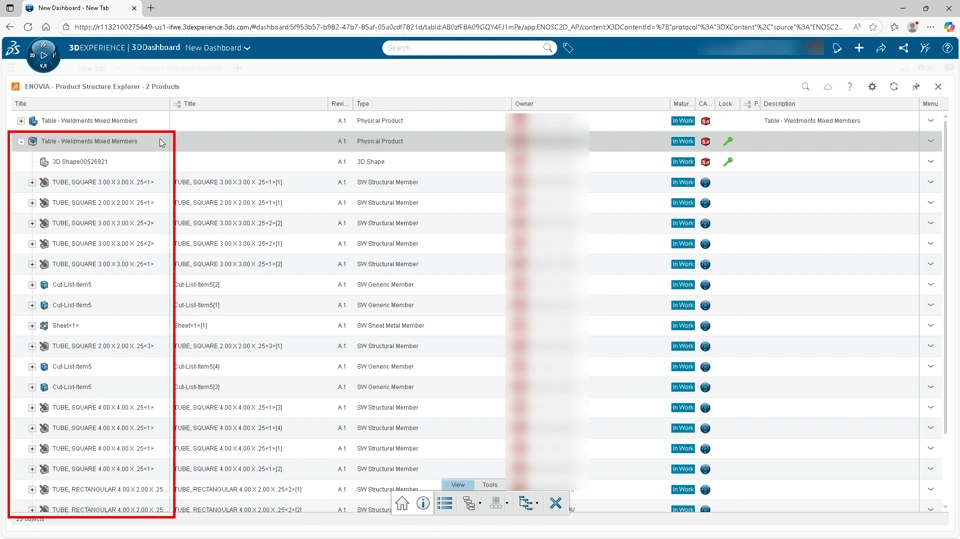Open dropdown arrow next to graph structure view icon
Image resolution: width=960 pixels, height=539 pixels.
(480, 503)
